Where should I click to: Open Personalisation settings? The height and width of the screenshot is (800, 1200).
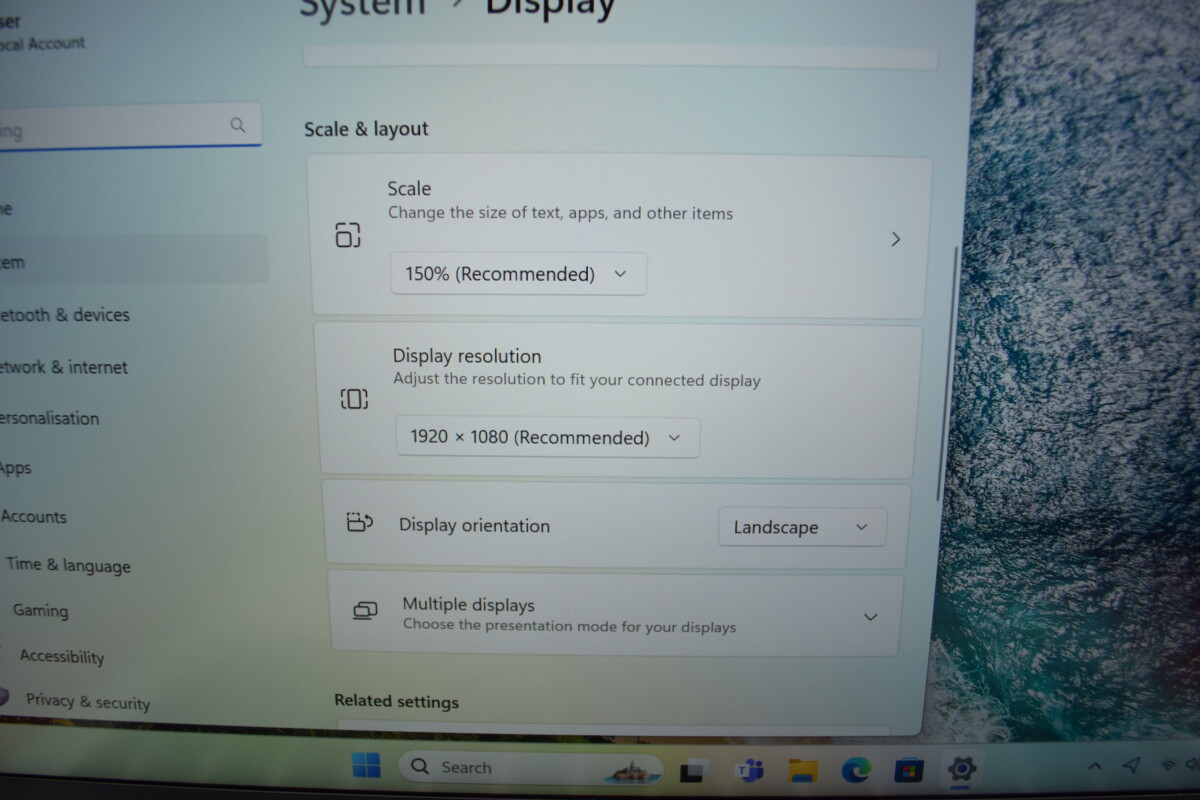[50, 418]
